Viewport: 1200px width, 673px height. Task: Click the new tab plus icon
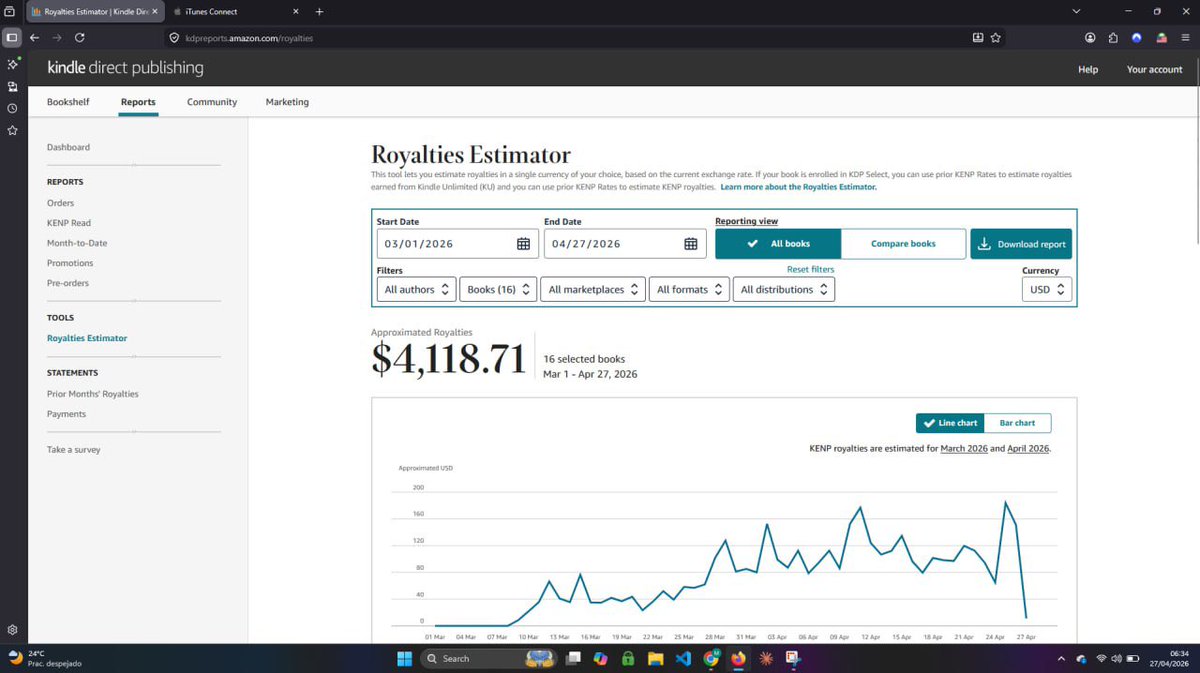[x=319, y=11]
